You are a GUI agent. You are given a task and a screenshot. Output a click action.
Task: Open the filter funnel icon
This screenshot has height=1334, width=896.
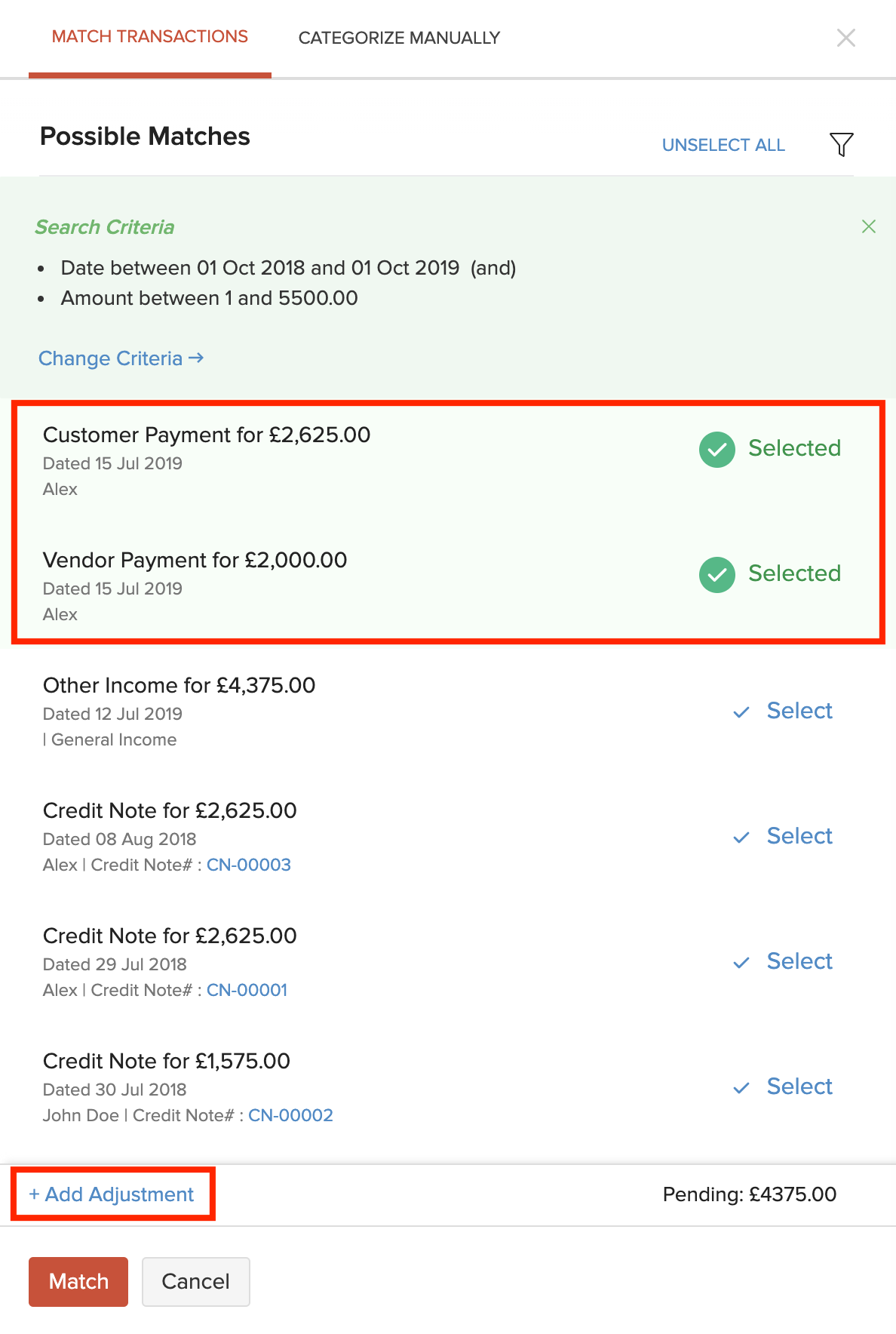pyautogui.click(x=841, y=144)
